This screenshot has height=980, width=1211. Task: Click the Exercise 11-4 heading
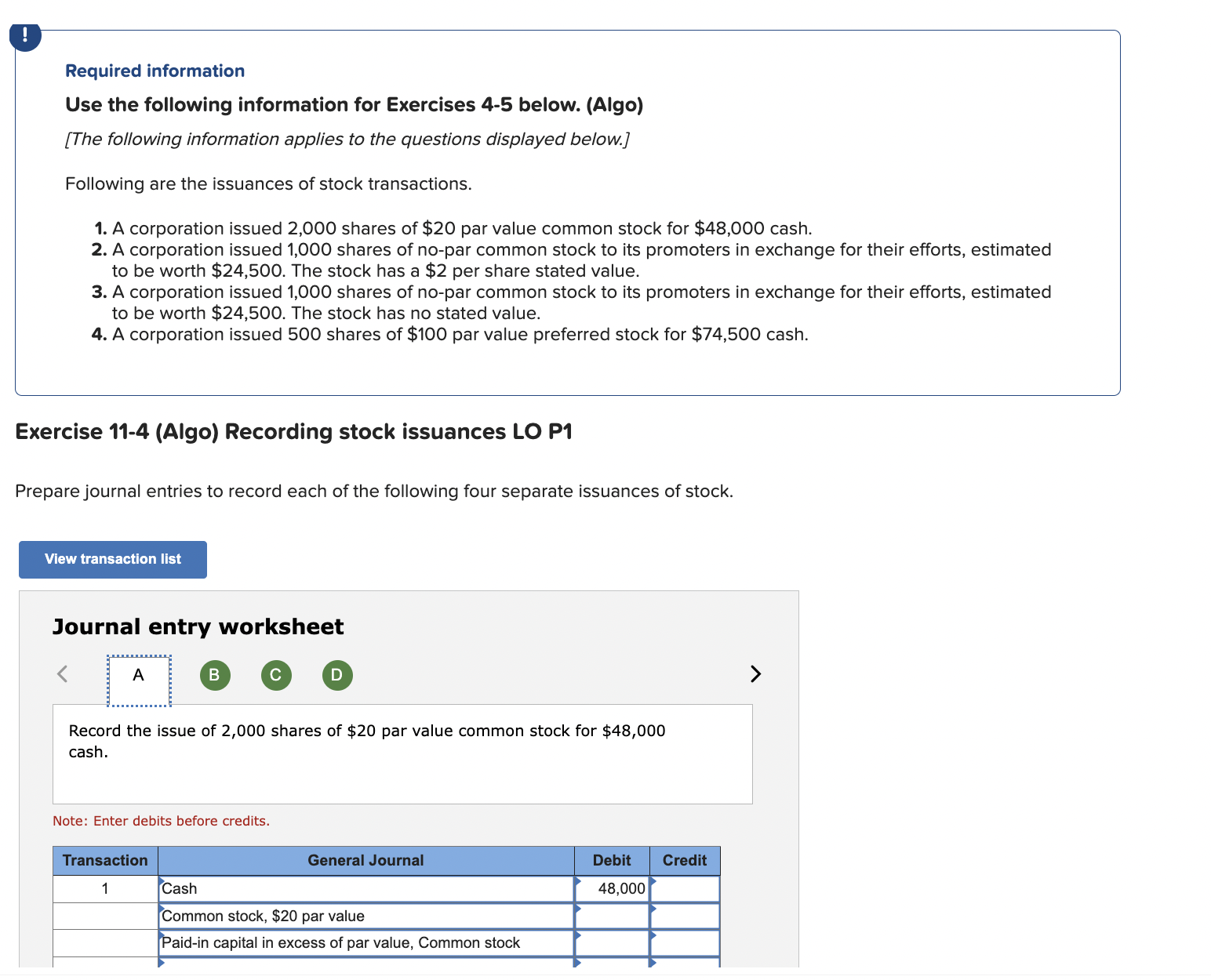click(x=293, y=432)
